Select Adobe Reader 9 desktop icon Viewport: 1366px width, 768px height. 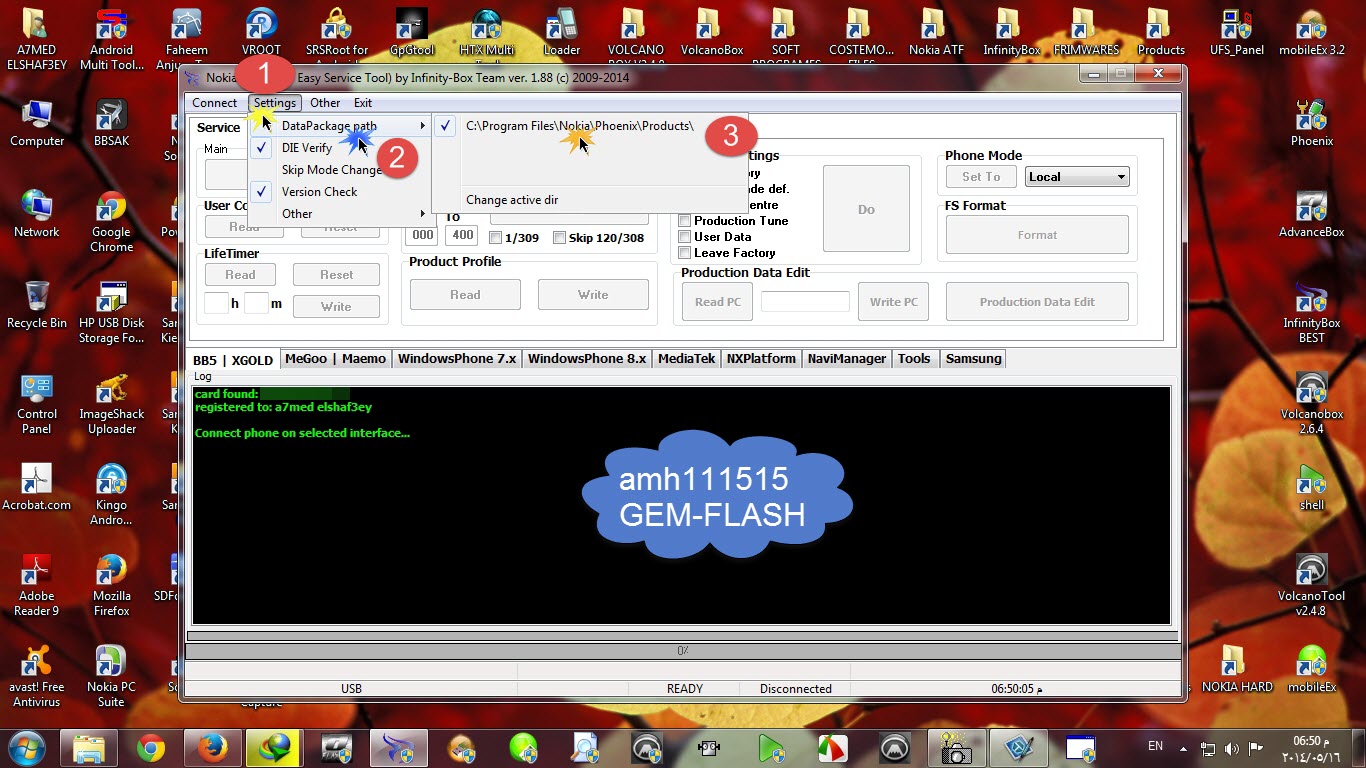point(37,586)
